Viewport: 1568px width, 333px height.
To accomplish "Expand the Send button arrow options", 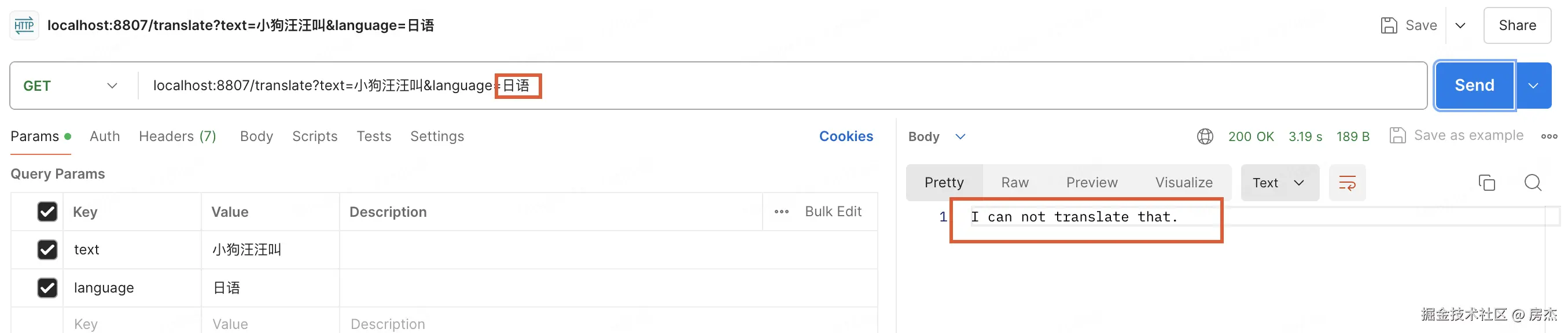I will point(1533,86).
